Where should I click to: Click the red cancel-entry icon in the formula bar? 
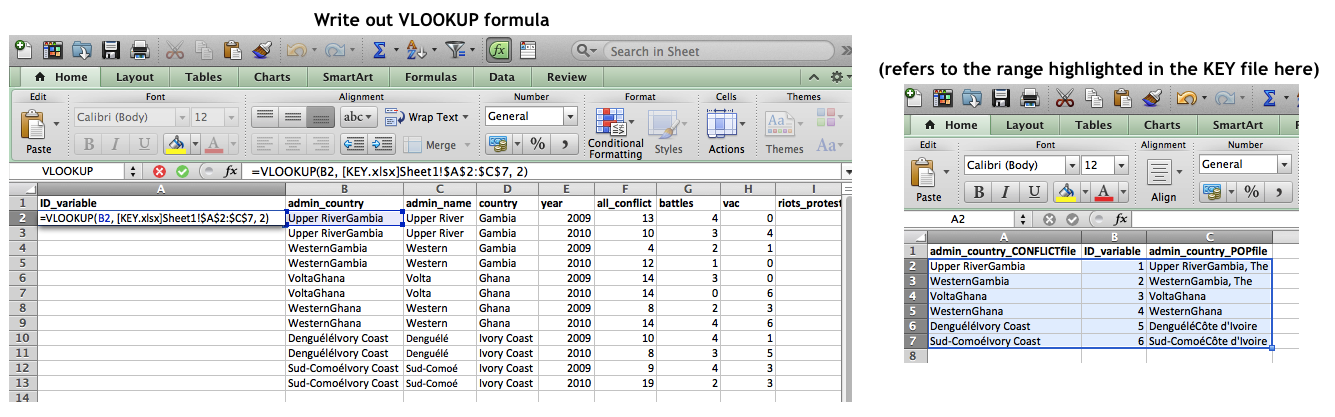pos(159,171)
